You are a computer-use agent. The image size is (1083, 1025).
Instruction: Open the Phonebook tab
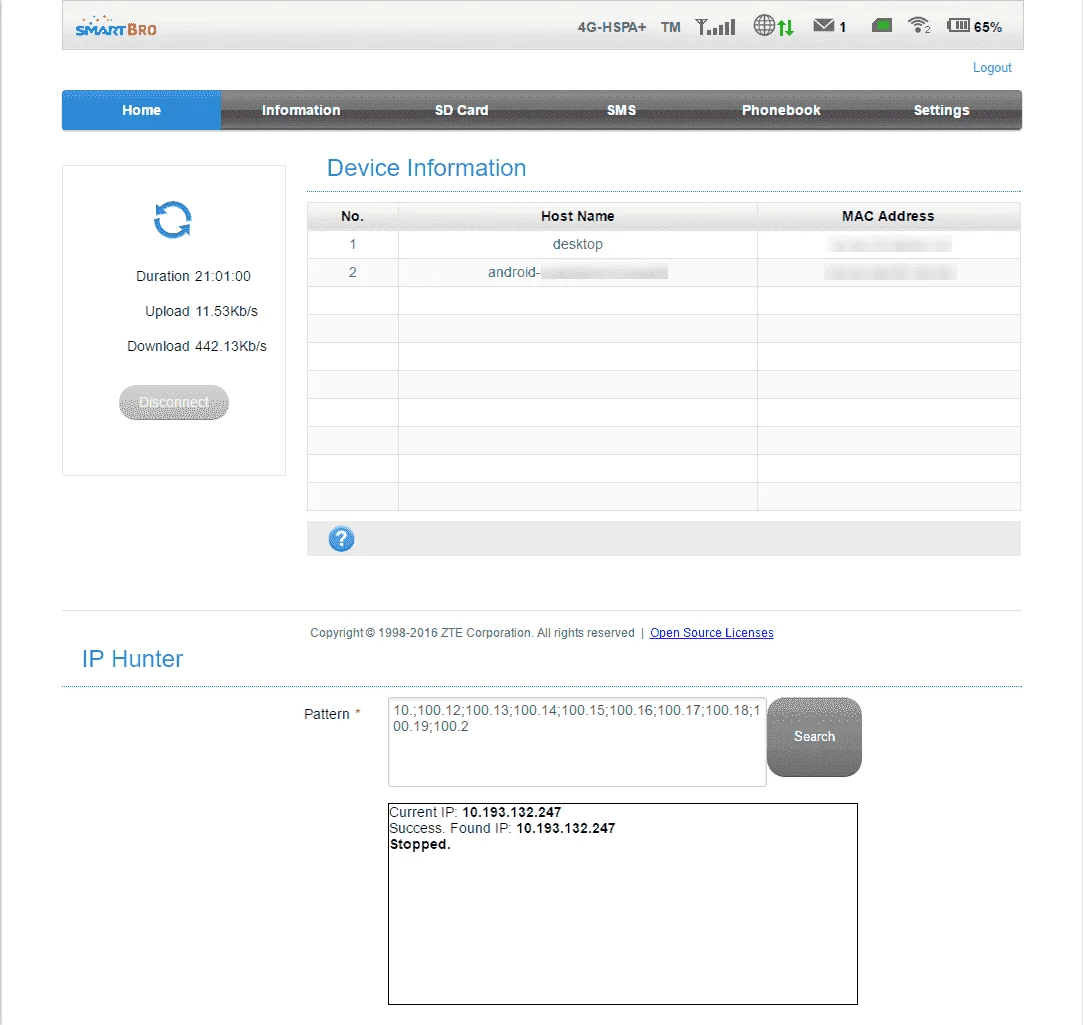pos(781,110)
